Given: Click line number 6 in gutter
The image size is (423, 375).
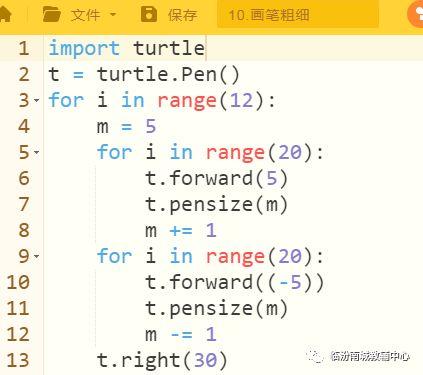Looking at the screenshot, I should [x=24, y=178].
